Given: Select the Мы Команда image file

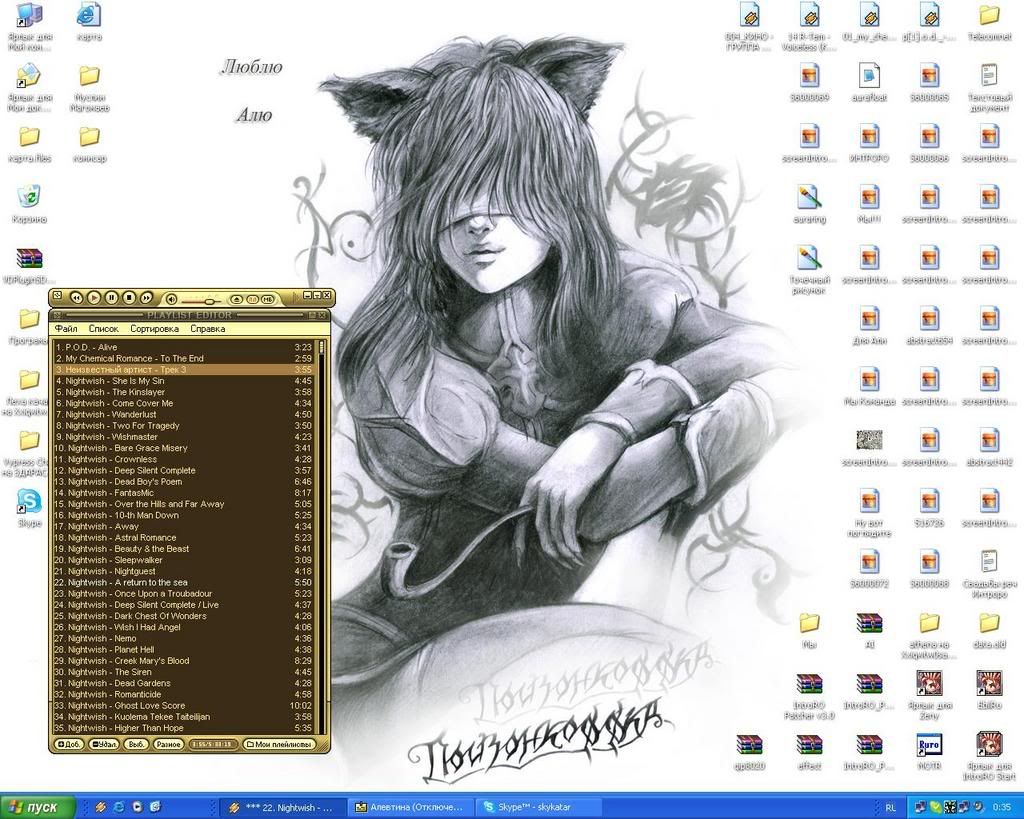Looking at the screenshot, I should (869, 385).
